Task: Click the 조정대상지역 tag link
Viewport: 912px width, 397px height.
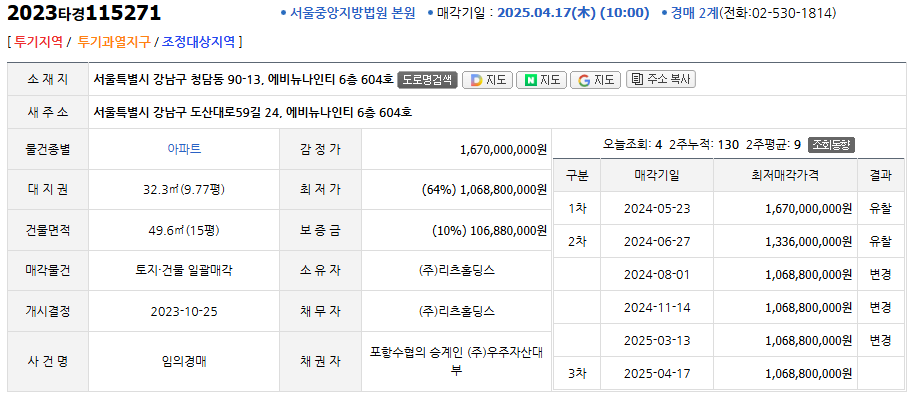Action: coord(198,41)
